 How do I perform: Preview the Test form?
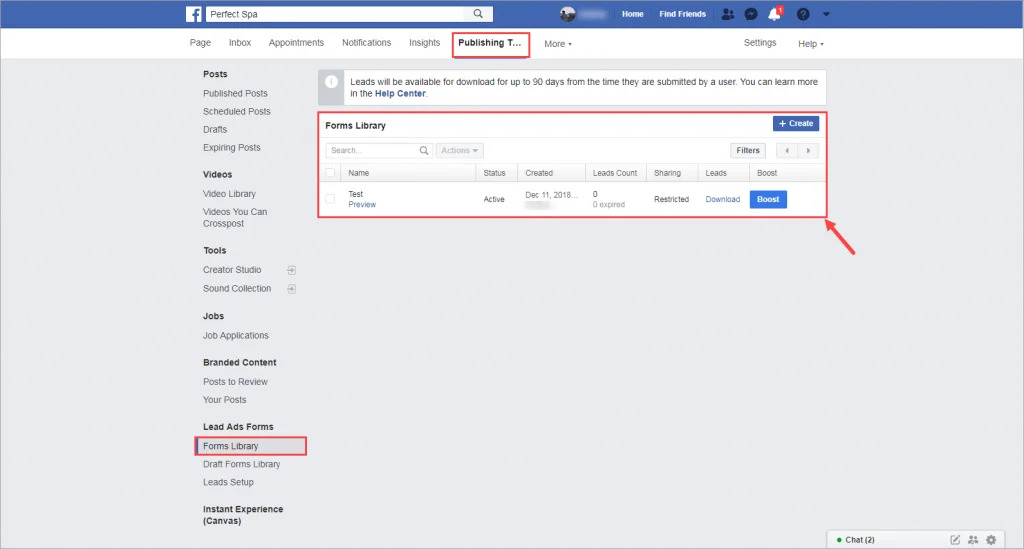tap(362, 204)
